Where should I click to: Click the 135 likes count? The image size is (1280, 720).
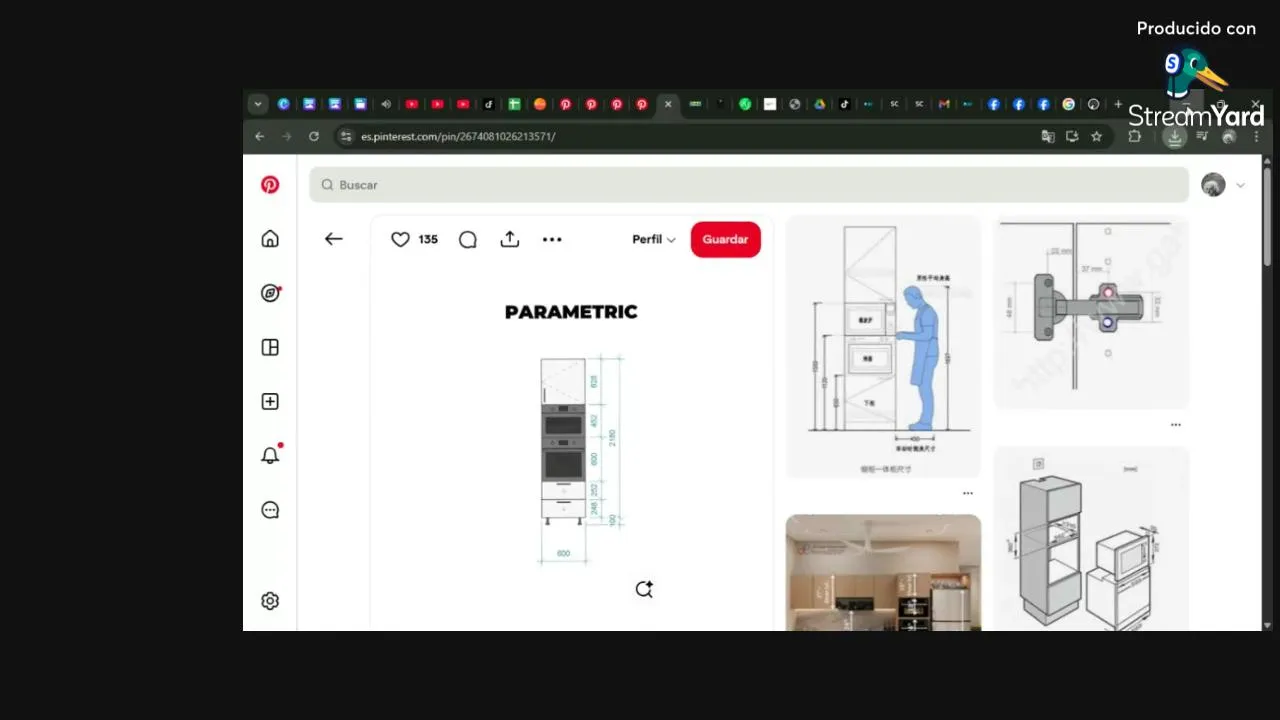(428, 239)
